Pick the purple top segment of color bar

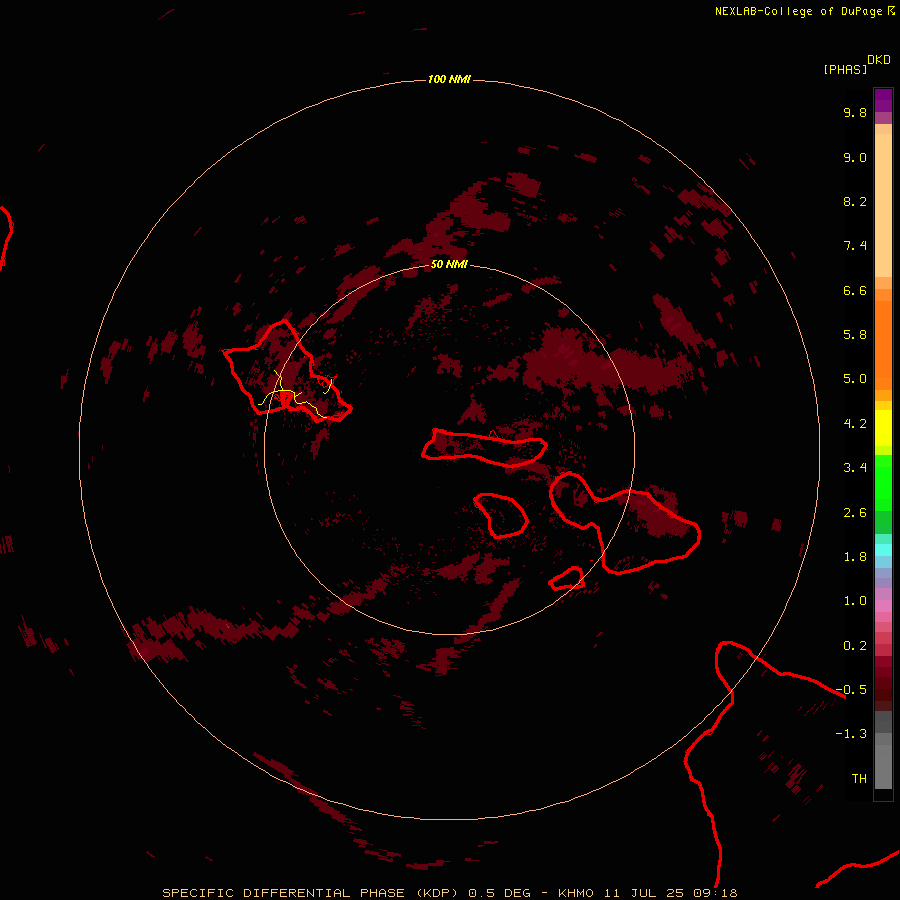883,100
